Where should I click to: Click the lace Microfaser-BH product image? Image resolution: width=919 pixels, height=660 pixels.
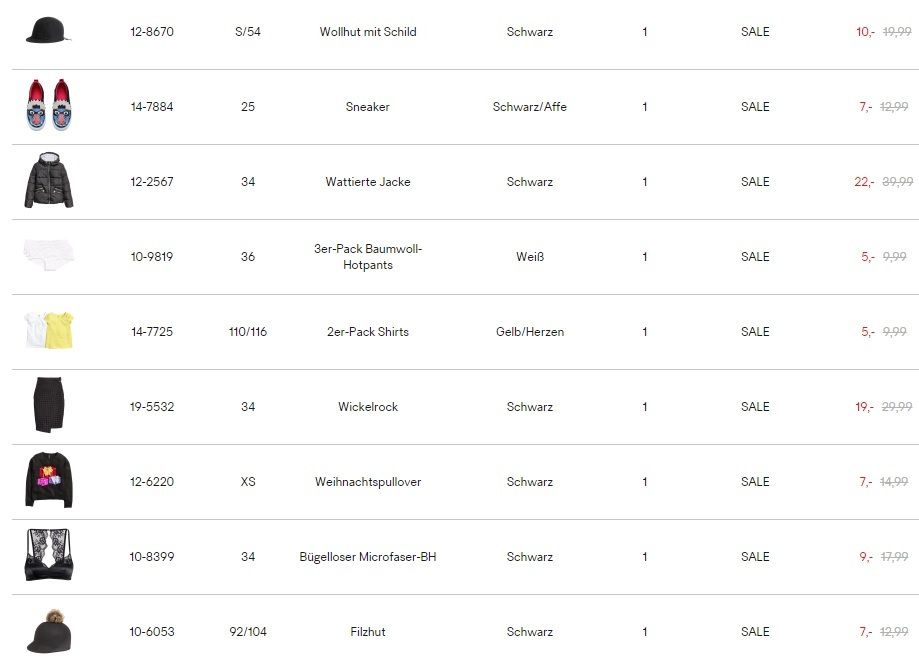tap(49, 555)
